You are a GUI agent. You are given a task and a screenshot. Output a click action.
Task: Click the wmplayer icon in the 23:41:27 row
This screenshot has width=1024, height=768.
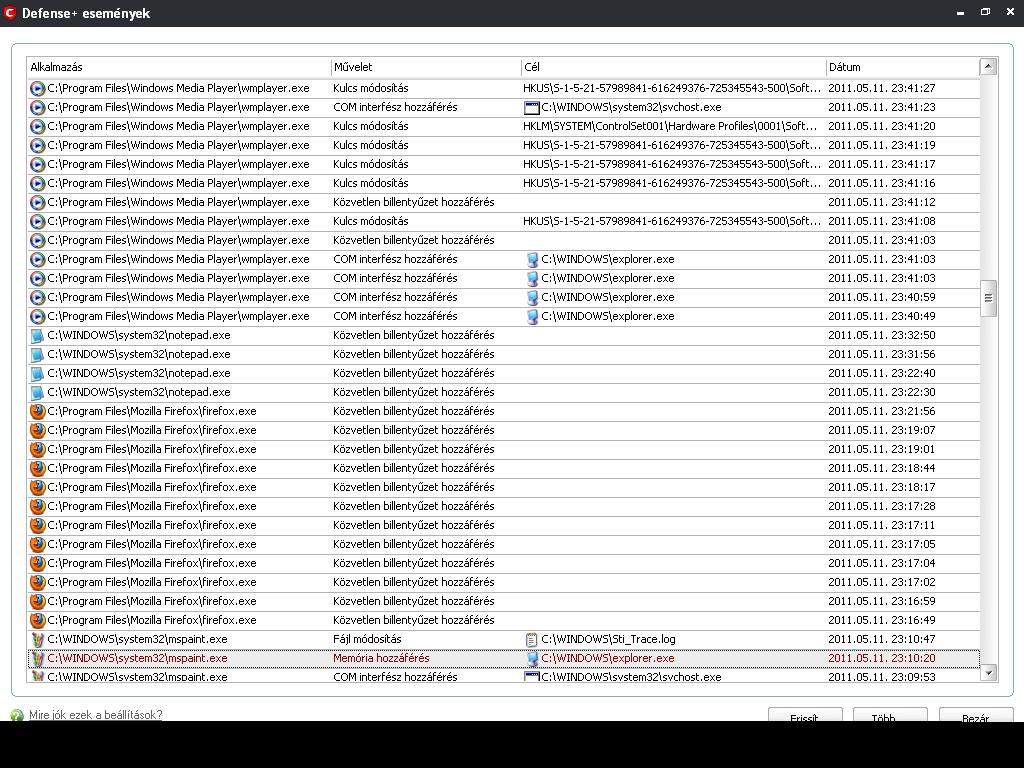pos(38,88)
